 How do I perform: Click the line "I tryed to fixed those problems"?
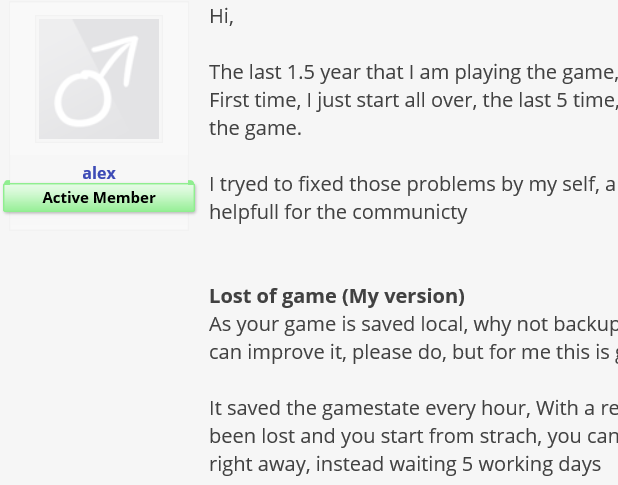[x=413, y=184]
